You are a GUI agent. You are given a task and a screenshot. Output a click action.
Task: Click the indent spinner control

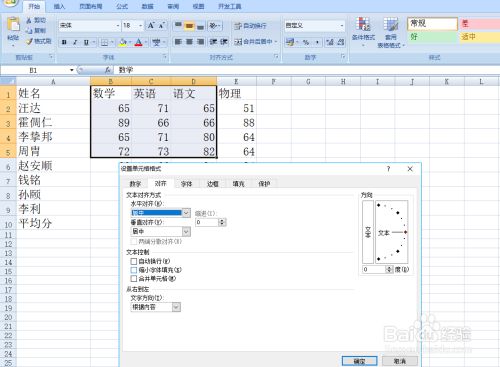[222, 222]
